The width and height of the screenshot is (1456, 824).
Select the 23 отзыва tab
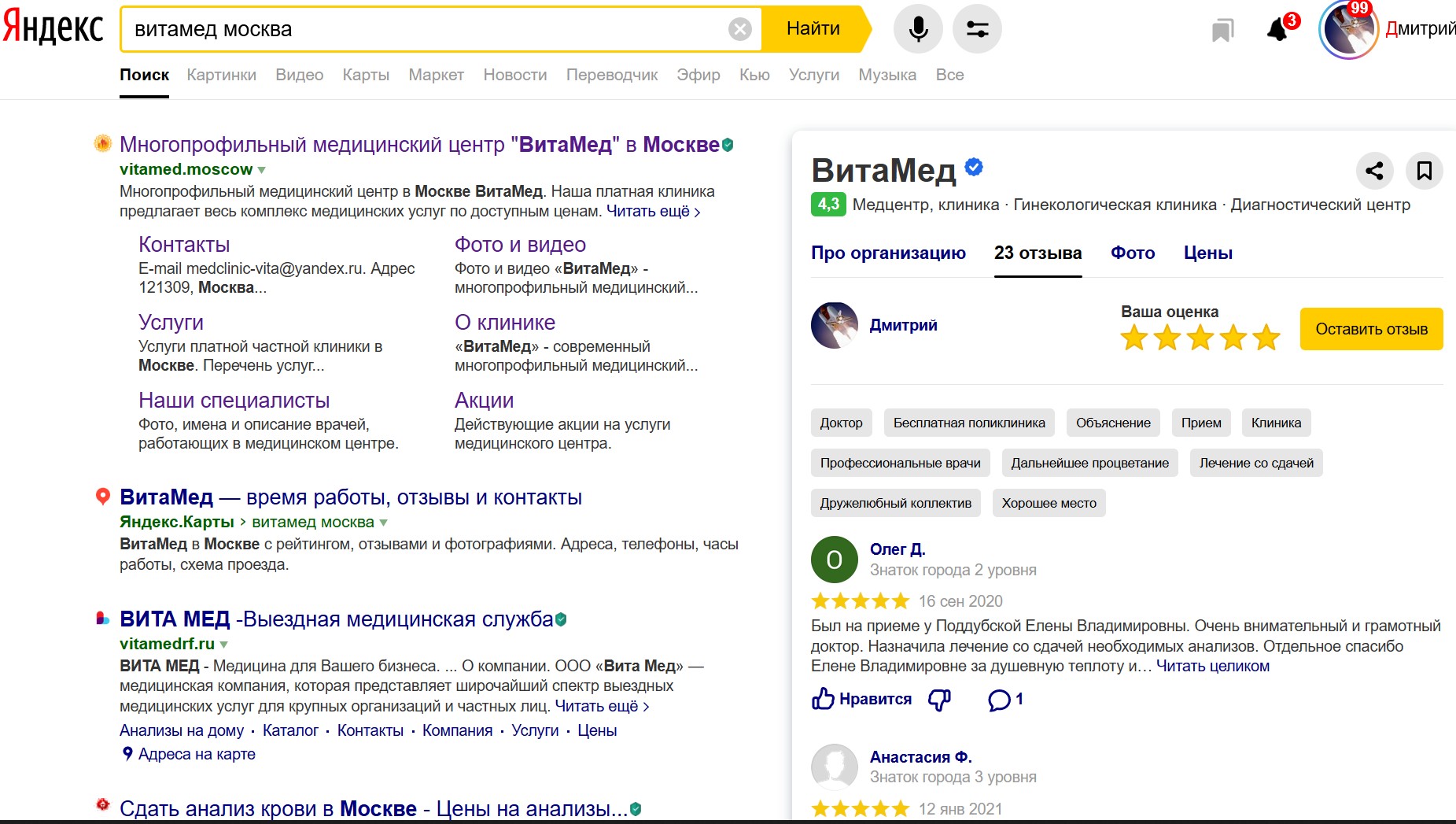[x=1038, y=253]
